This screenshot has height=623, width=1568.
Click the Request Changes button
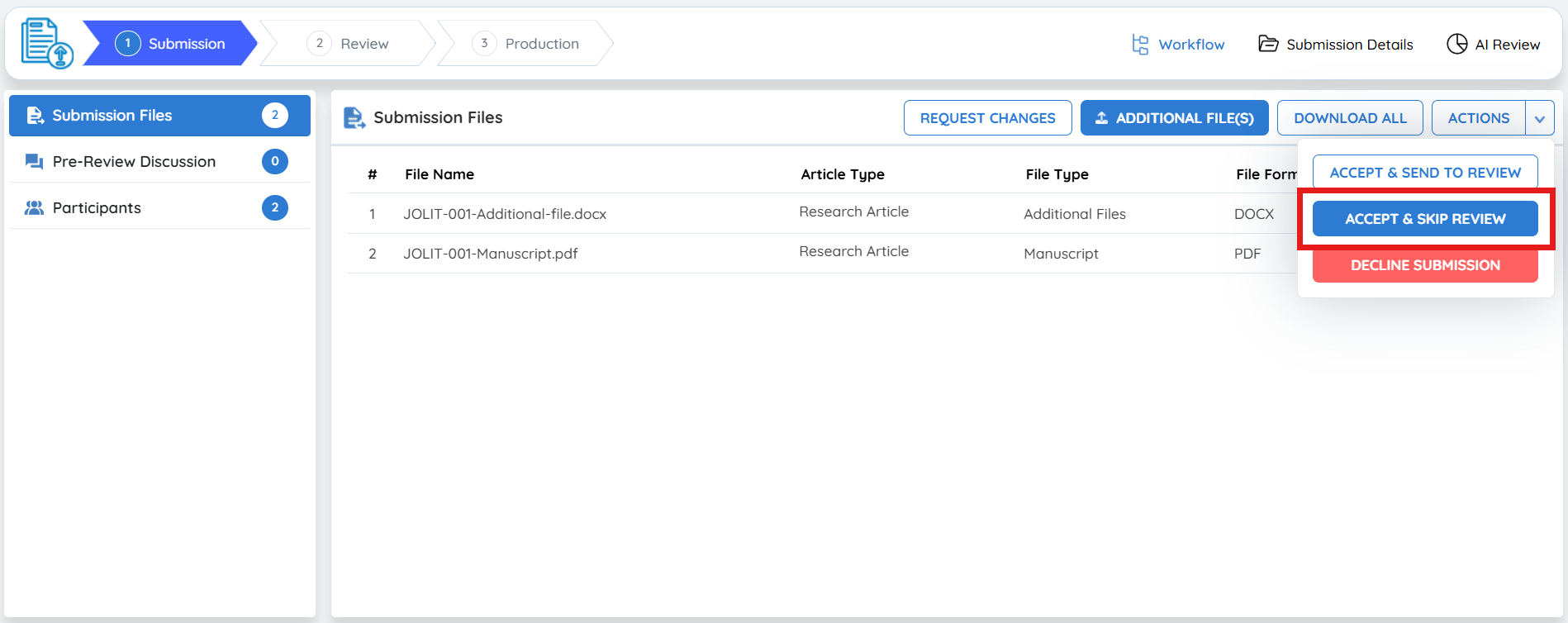tap(987, 118)
